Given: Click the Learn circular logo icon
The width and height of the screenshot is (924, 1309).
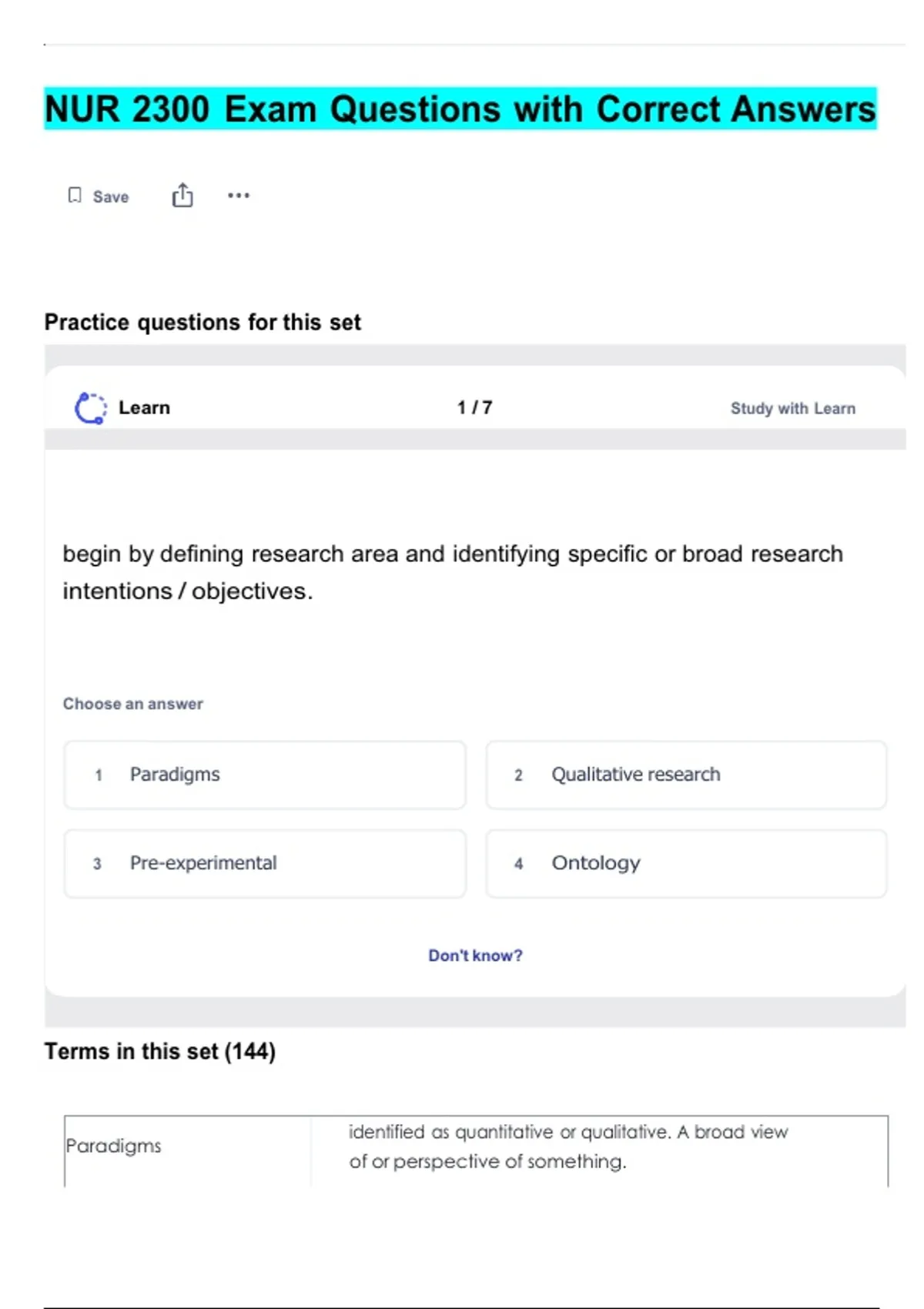Looking at the screenshot, I should [x=91, y=408].
